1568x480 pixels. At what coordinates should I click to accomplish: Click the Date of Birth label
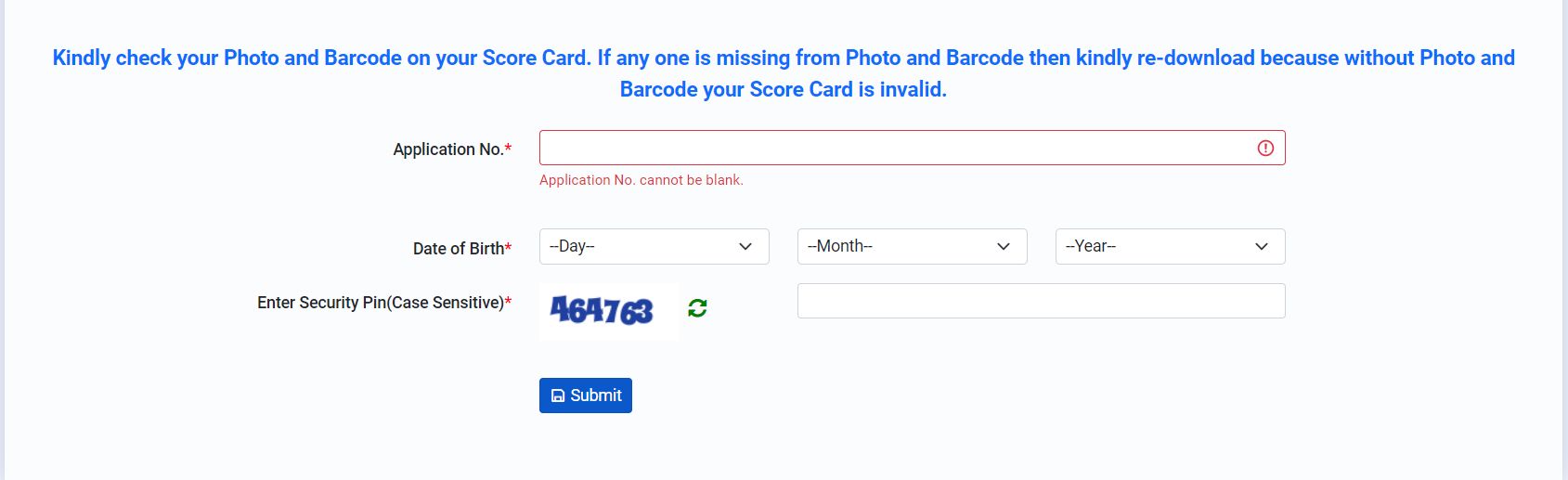pos(459,249)
